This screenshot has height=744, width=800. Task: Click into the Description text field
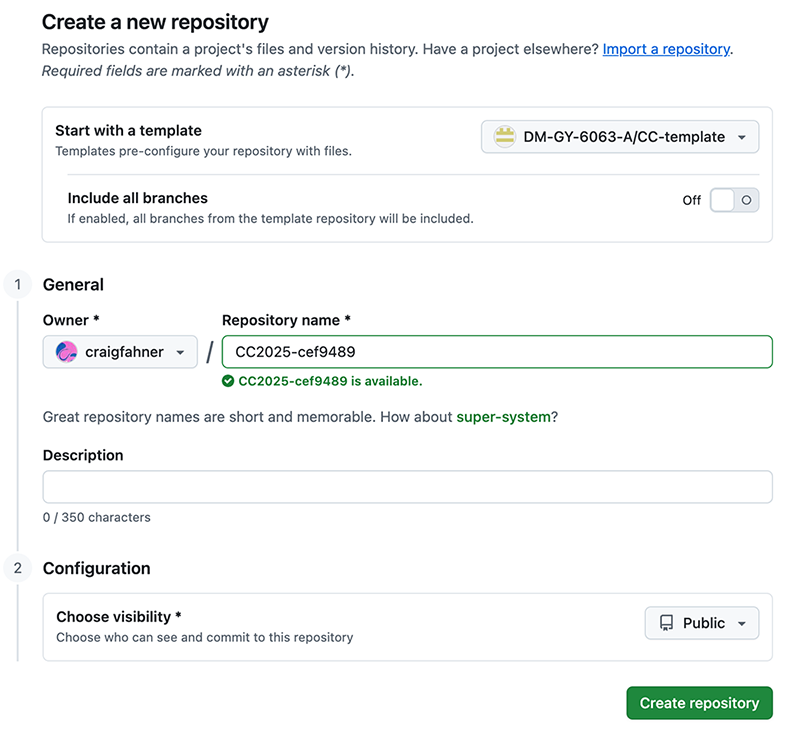coord(407,487)
